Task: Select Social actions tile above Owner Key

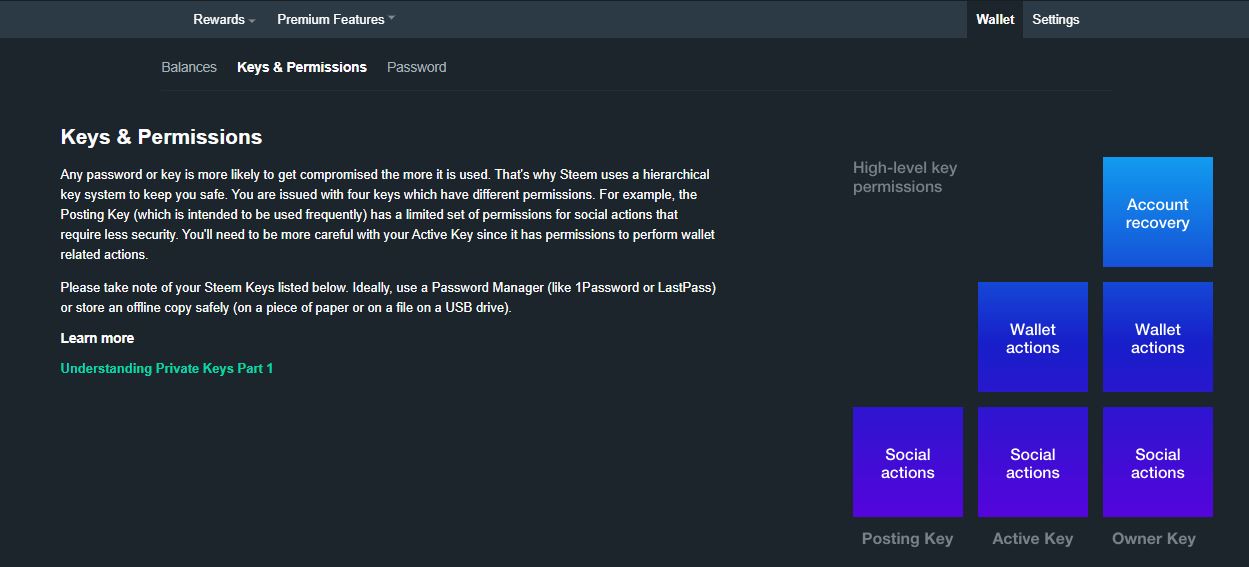Action: (1157, 462)
